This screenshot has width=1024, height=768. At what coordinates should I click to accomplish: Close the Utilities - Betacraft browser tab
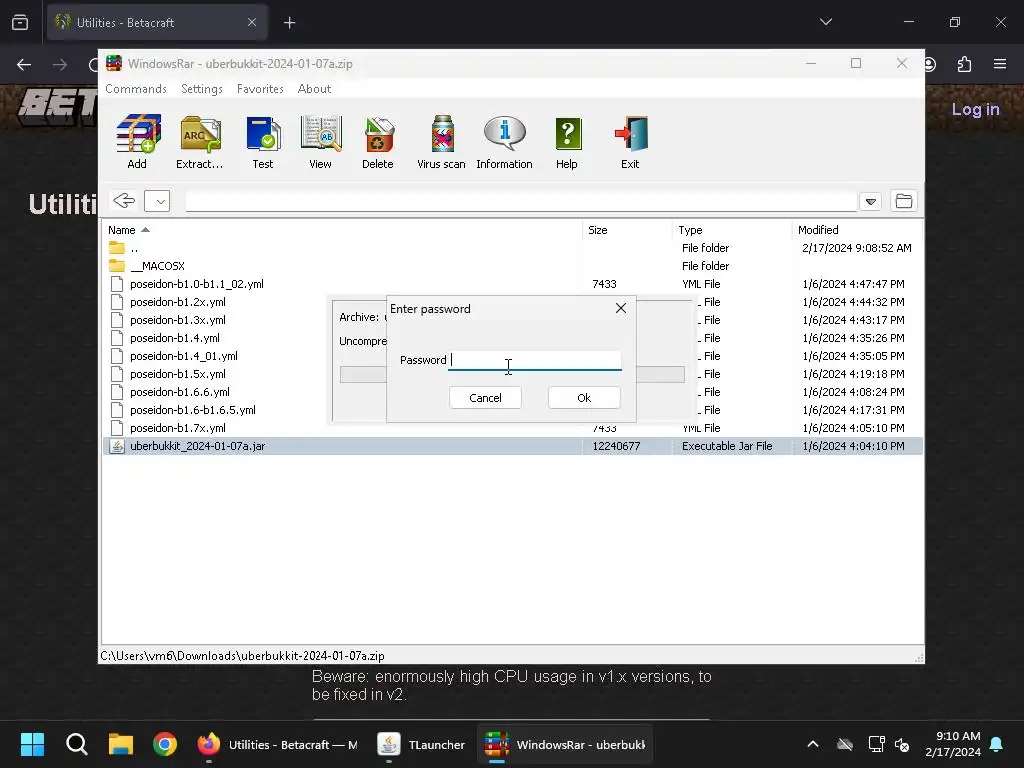[252, 22]
